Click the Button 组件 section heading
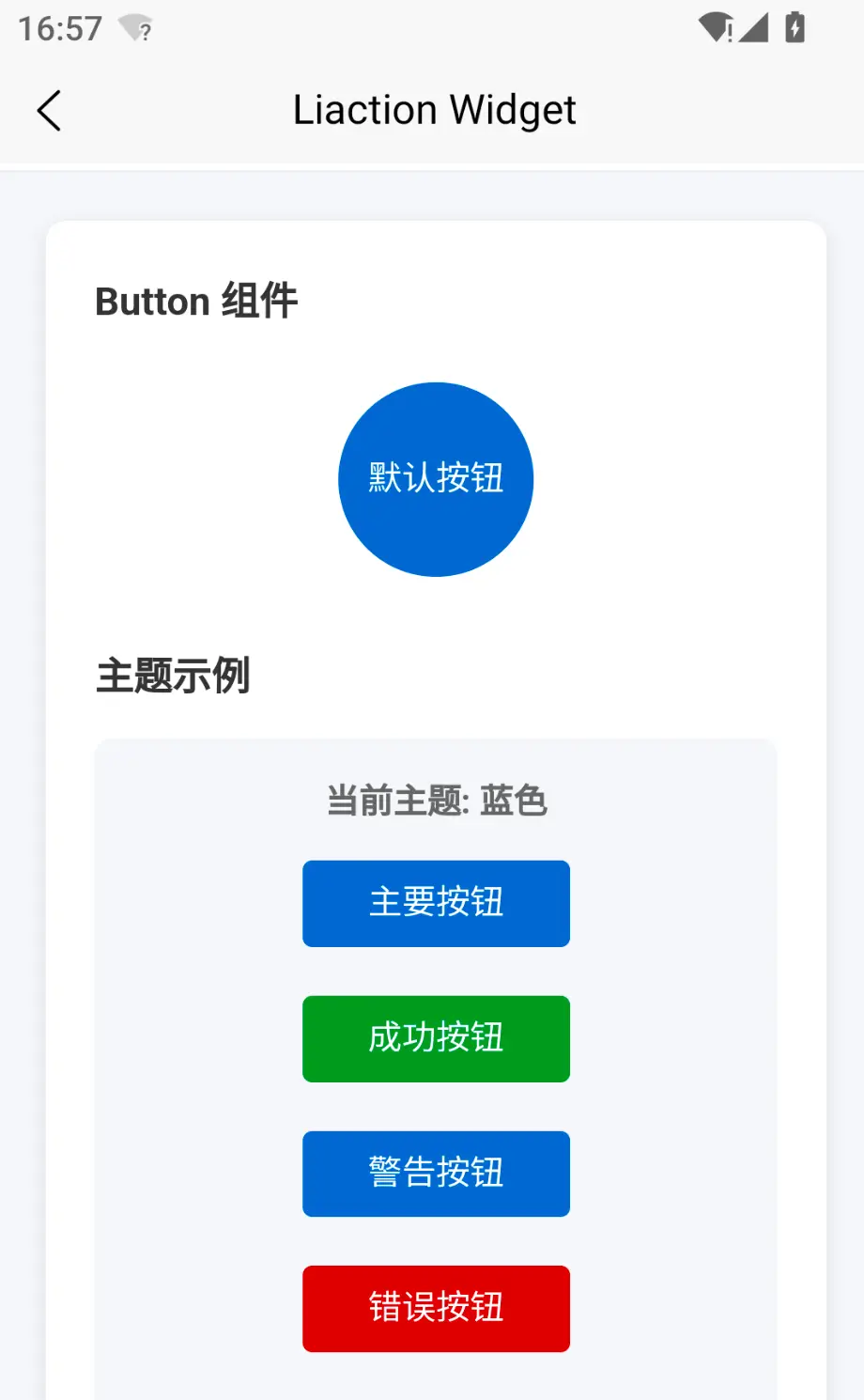Screen dimensions: 864x1400 196,302
